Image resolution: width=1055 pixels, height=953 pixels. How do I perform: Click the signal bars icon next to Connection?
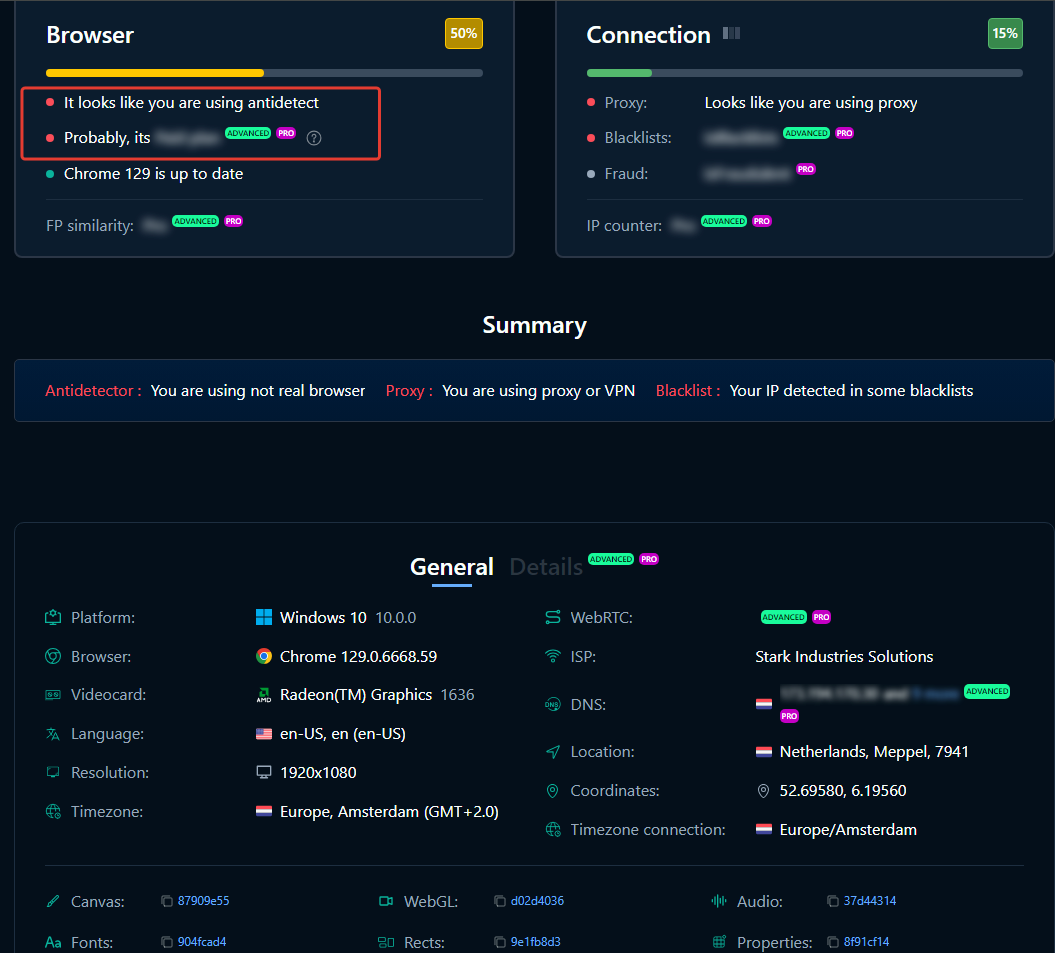click(x=731, y=34)
